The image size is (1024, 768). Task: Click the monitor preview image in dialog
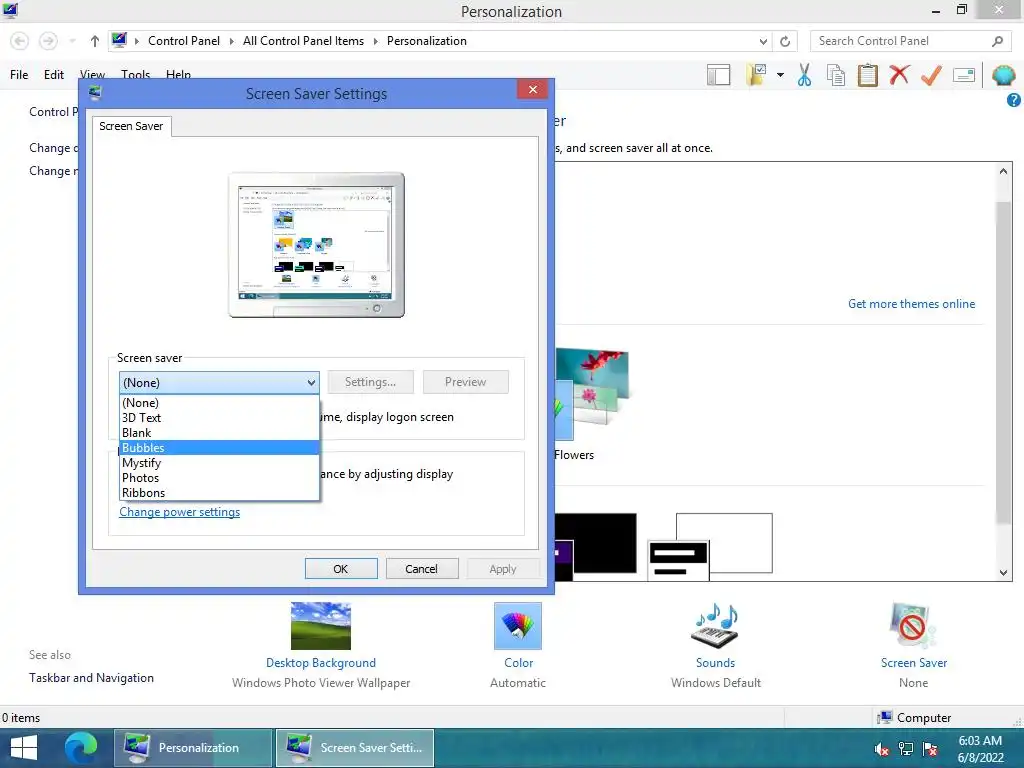coord(317,246)
